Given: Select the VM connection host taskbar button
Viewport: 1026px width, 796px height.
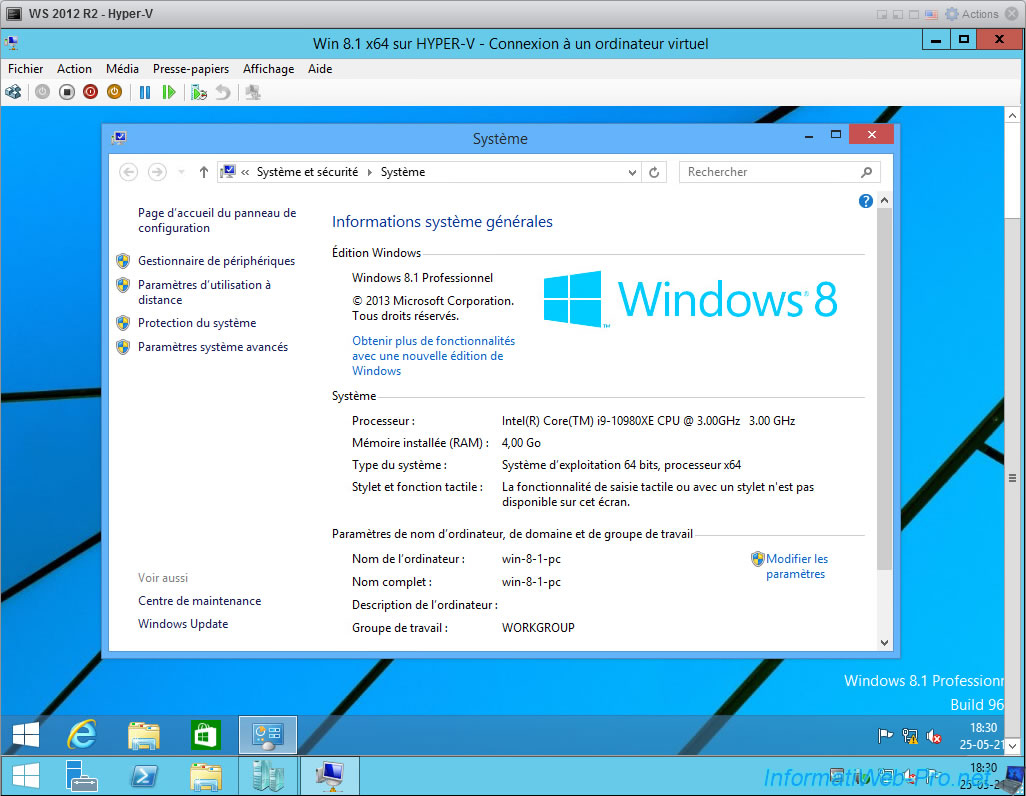Looking at the screenshot, I should click(330, 776).
